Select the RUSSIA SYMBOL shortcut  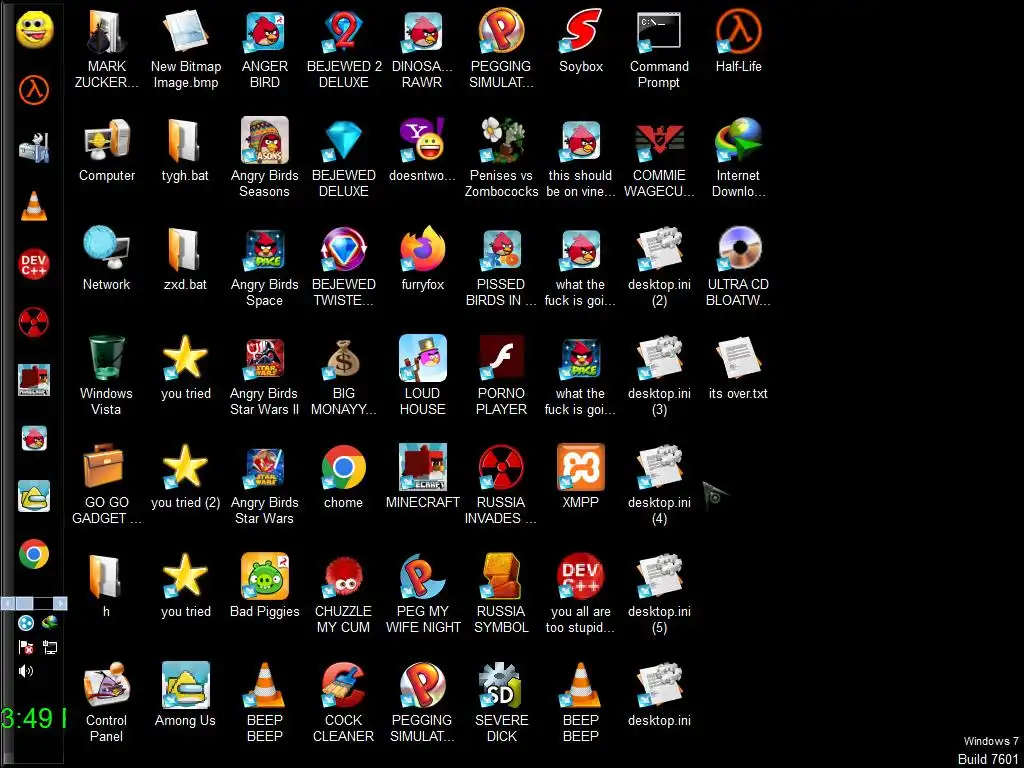(502, 594)
